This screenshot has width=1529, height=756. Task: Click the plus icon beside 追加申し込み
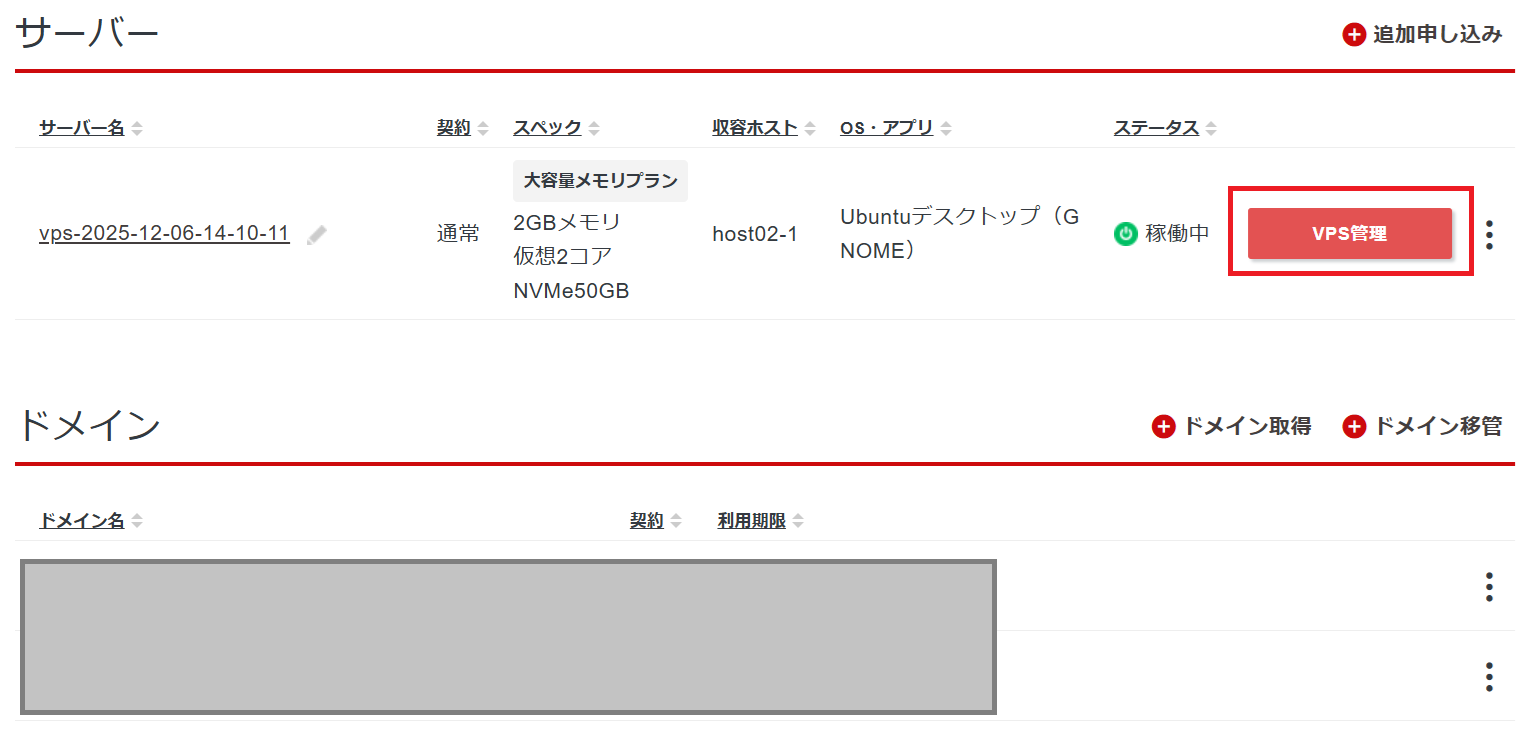pyautogui.click(x=1354, y=35)
